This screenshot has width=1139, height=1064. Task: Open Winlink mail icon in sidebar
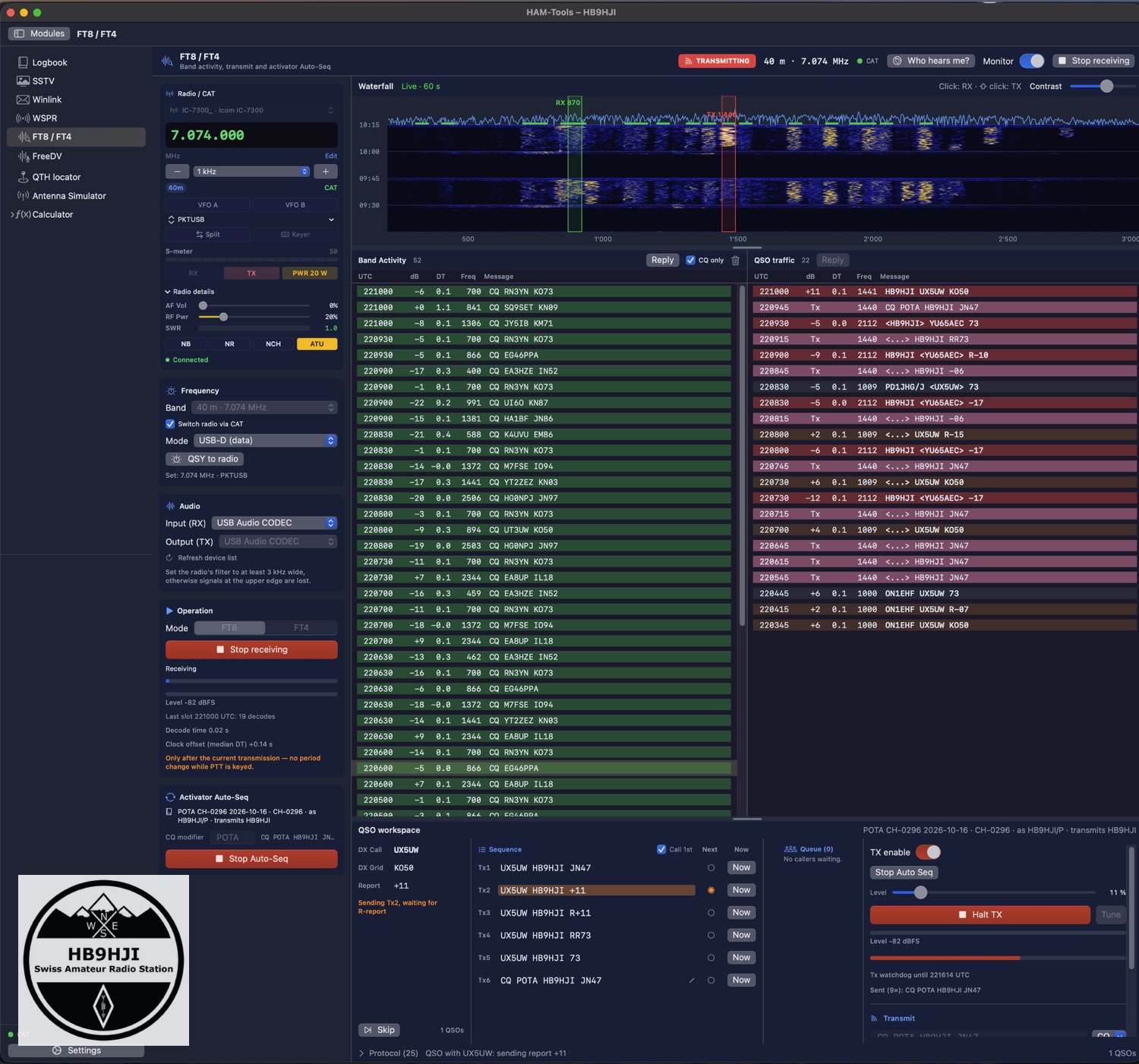click(23, 99)
